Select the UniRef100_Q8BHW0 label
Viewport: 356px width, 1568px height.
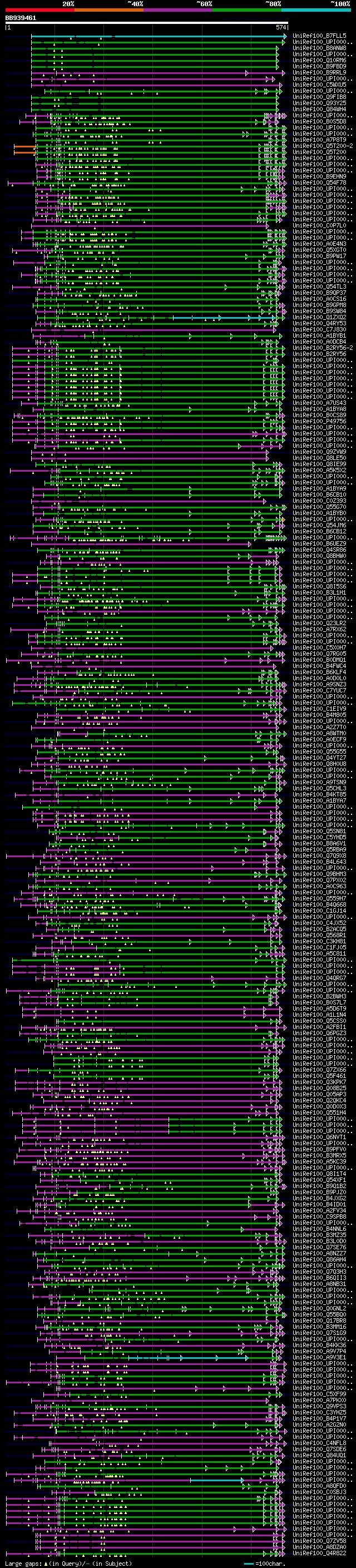(x=319, y=556)
